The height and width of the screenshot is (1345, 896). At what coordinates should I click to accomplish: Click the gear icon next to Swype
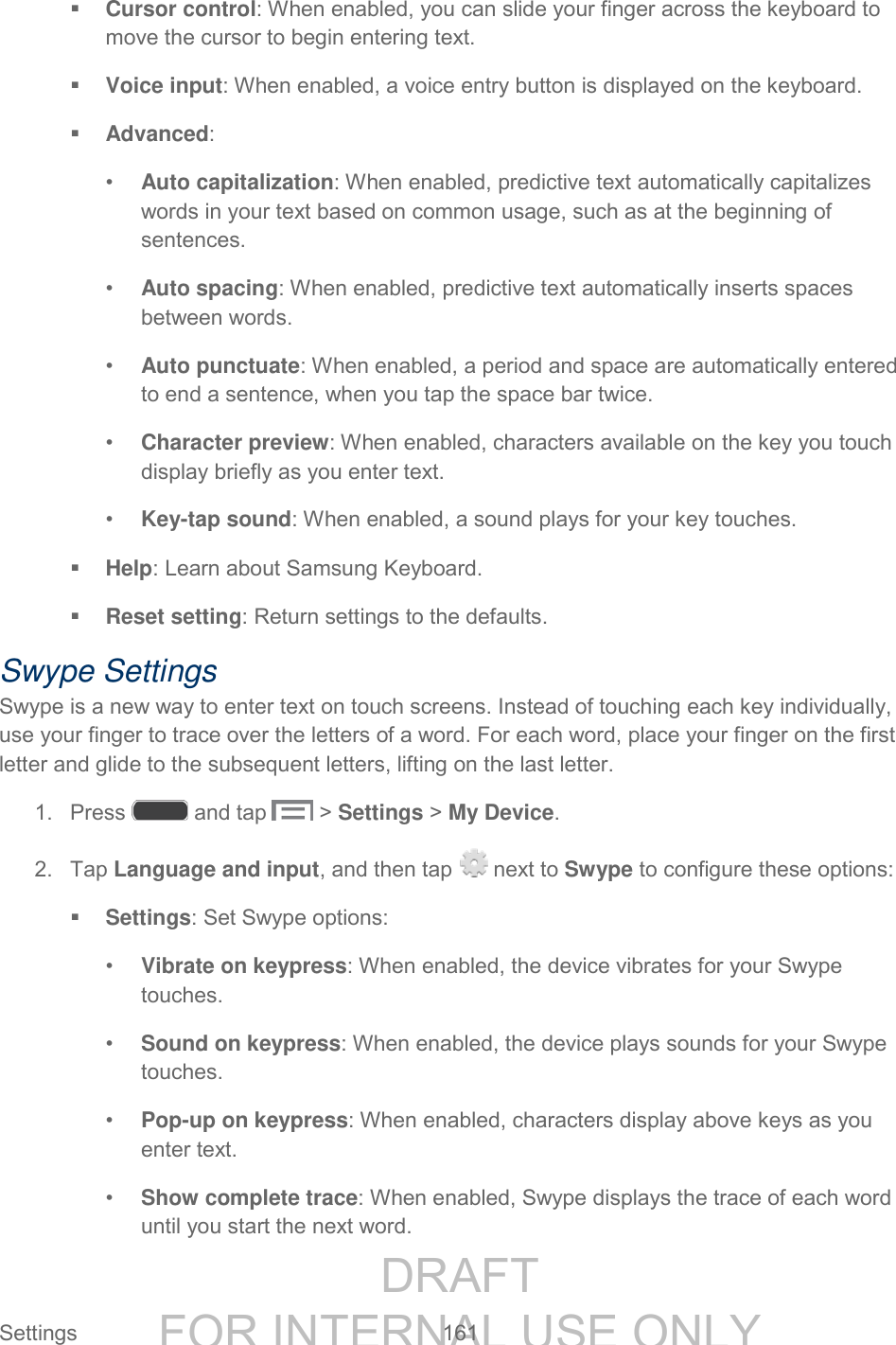(x=473, y=864)
